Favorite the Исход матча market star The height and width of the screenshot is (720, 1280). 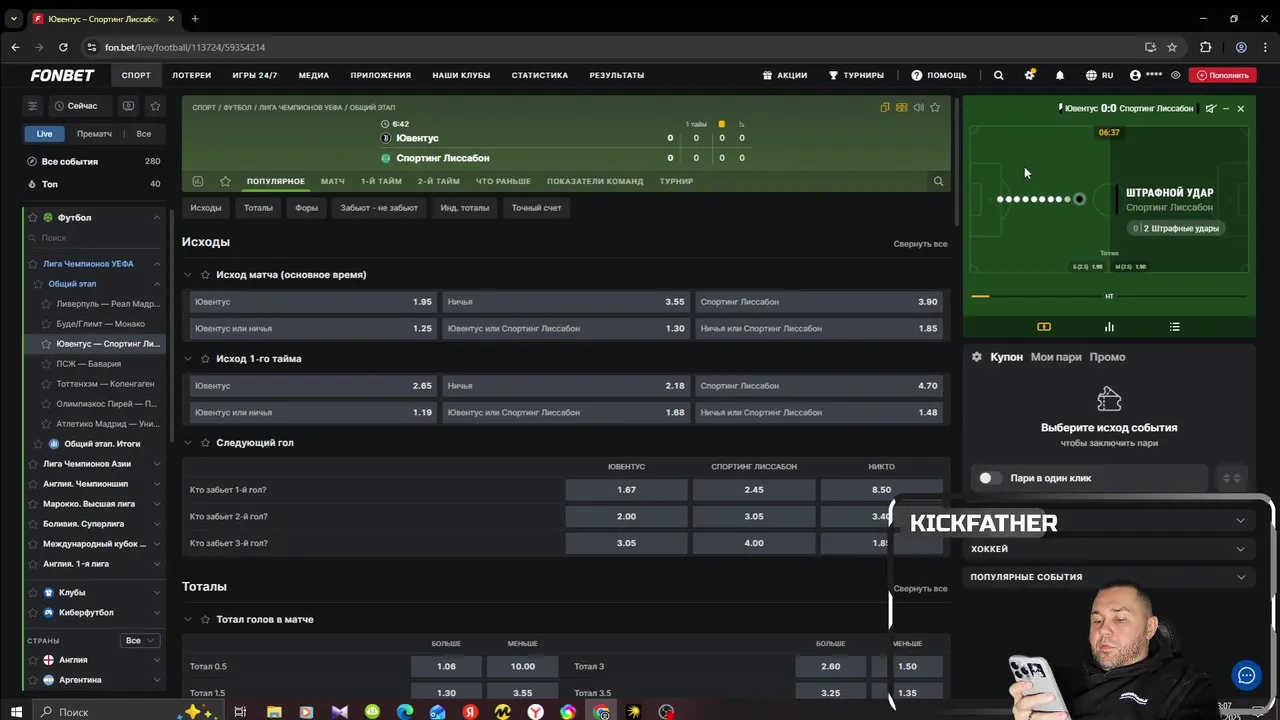[x=206, y=274]
